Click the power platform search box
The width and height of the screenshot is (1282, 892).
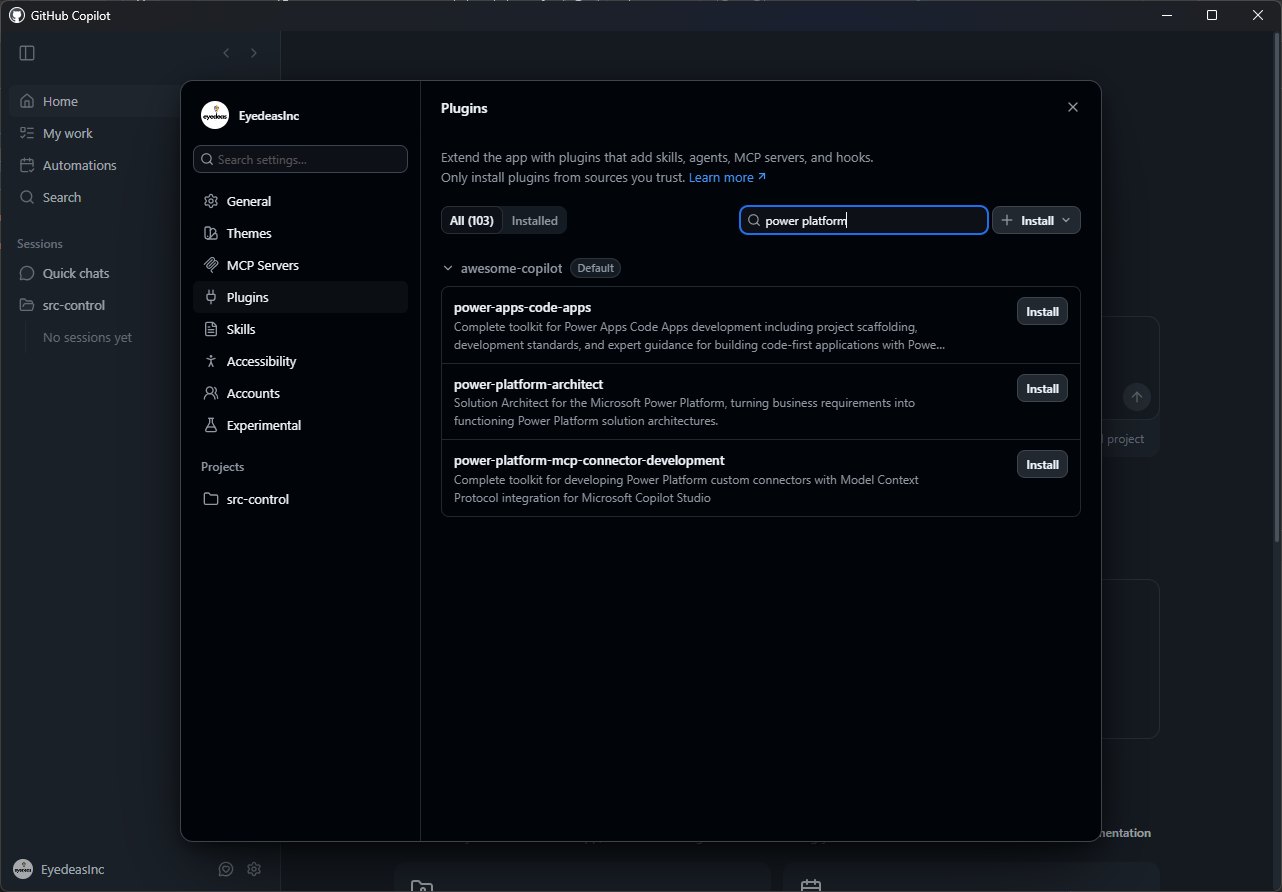point(864,220)
